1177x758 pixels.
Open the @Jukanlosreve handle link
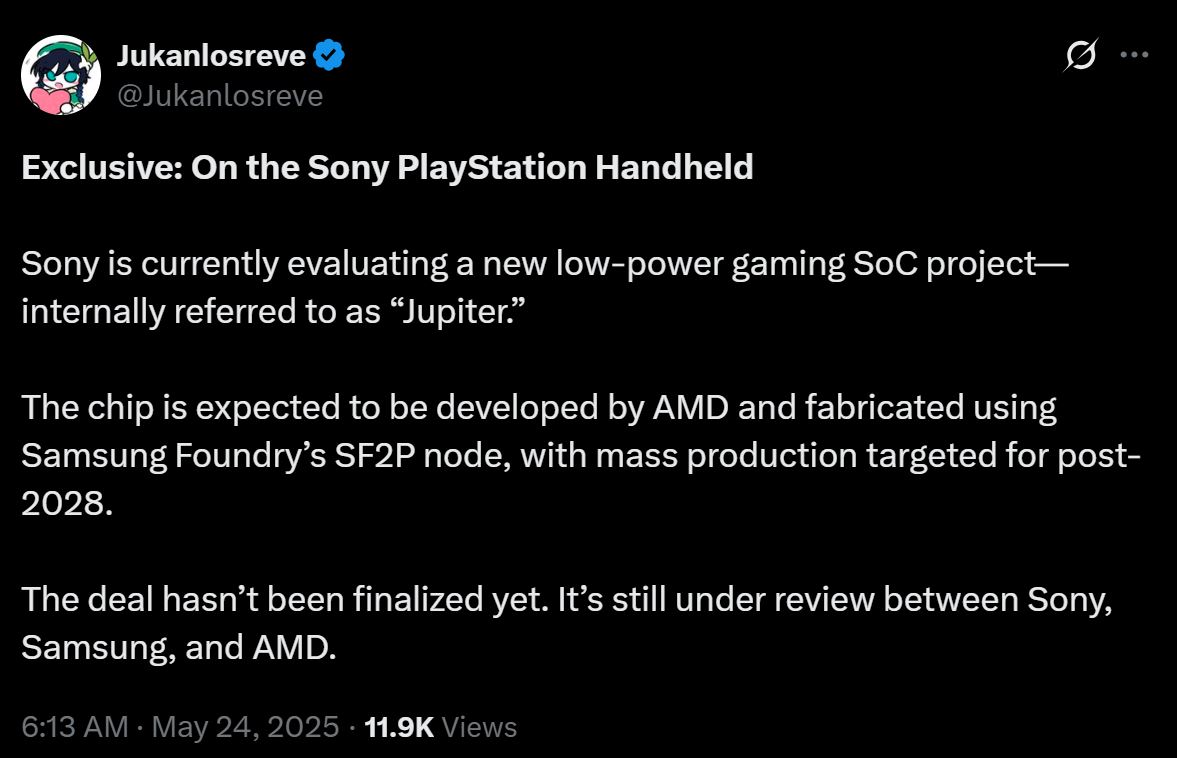pyautogui.click(x=220, y=95)
